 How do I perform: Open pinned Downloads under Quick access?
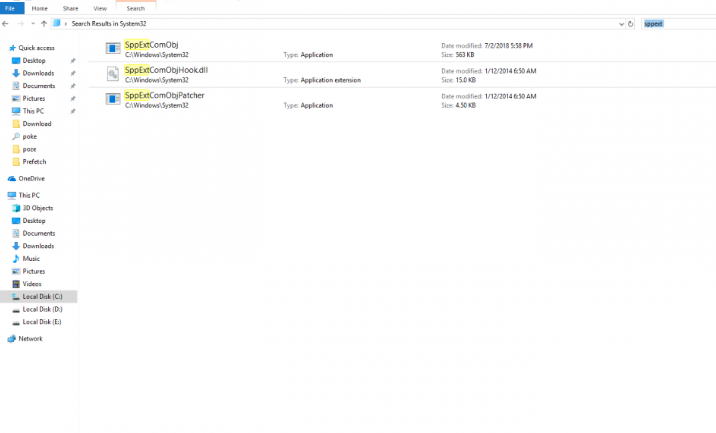tap(38, 73)
